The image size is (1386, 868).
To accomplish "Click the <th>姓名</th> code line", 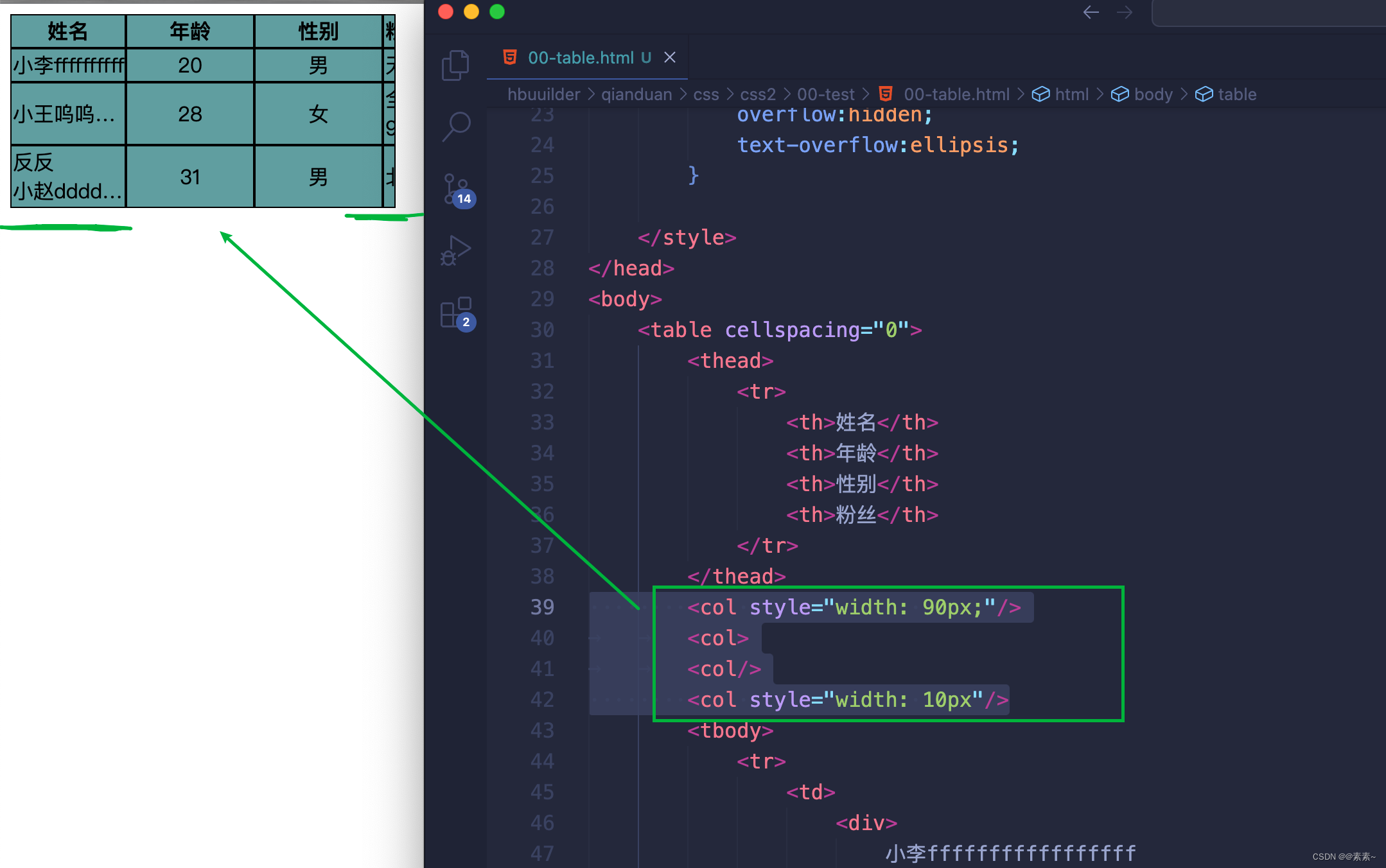I will [x=862, y=422].
